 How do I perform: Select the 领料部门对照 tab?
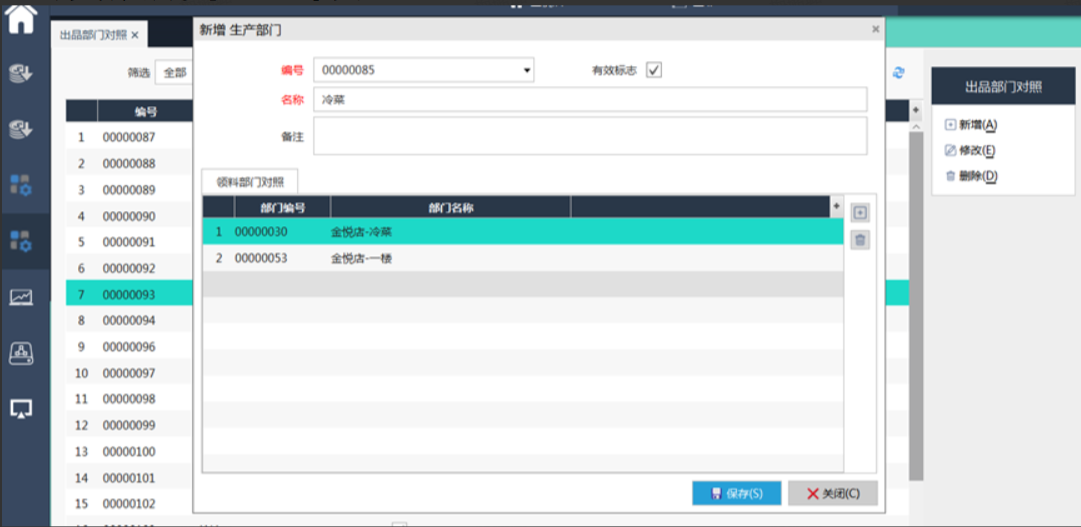pyautogui.click(x=250, y=182)
